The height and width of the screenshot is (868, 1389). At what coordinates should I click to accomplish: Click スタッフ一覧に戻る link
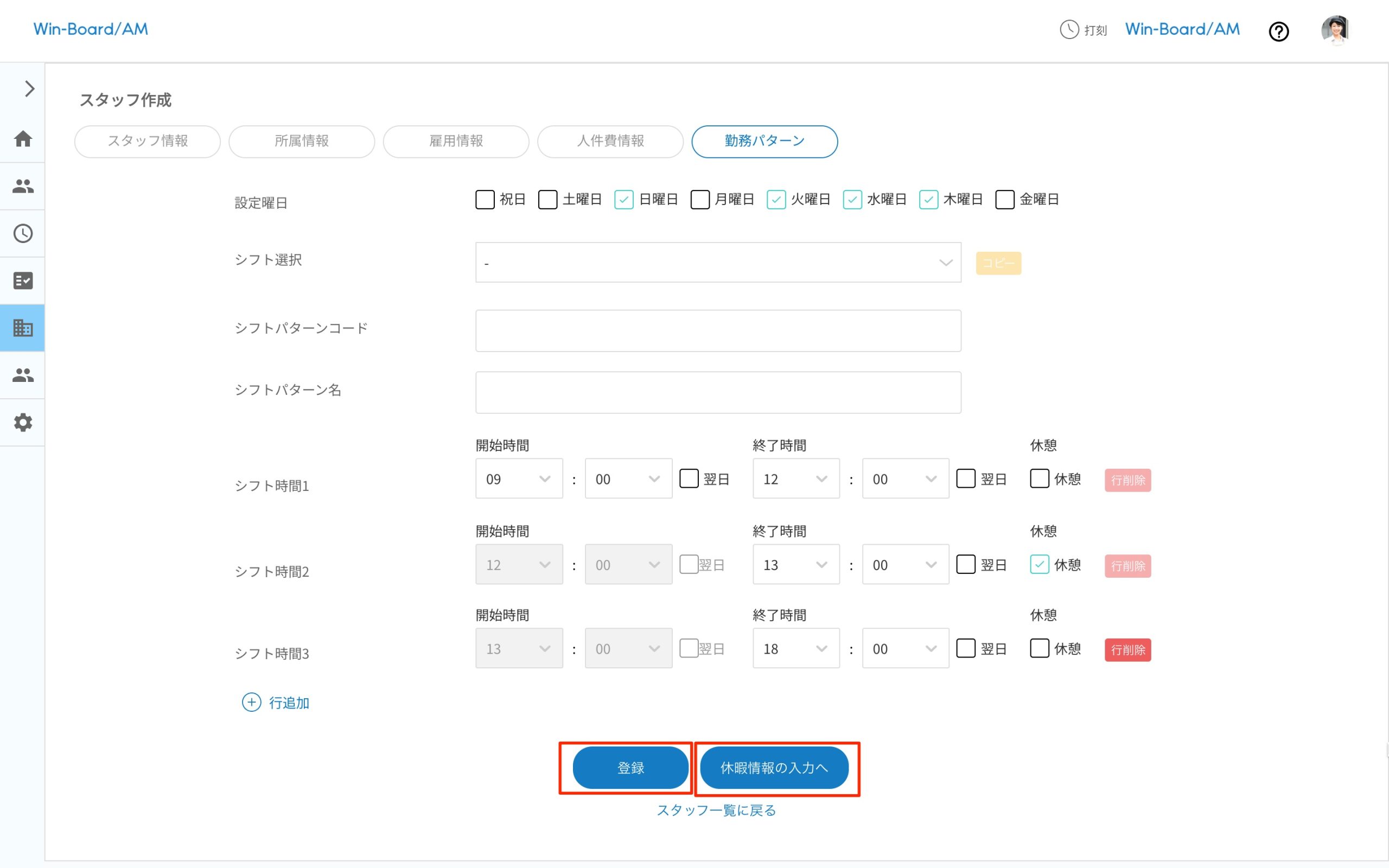716,810
